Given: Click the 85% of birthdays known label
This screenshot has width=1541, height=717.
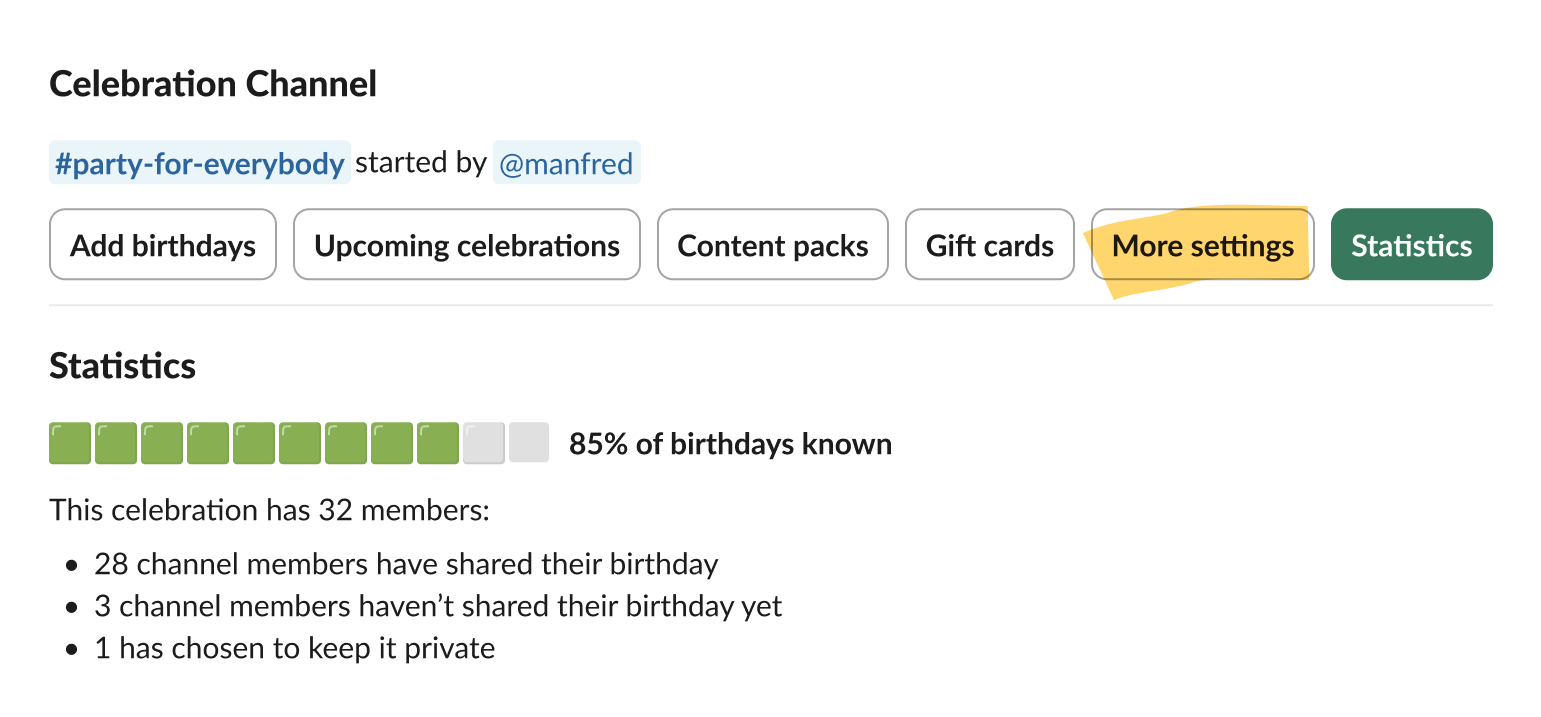Looking at the screenshot, I should 730,444.
